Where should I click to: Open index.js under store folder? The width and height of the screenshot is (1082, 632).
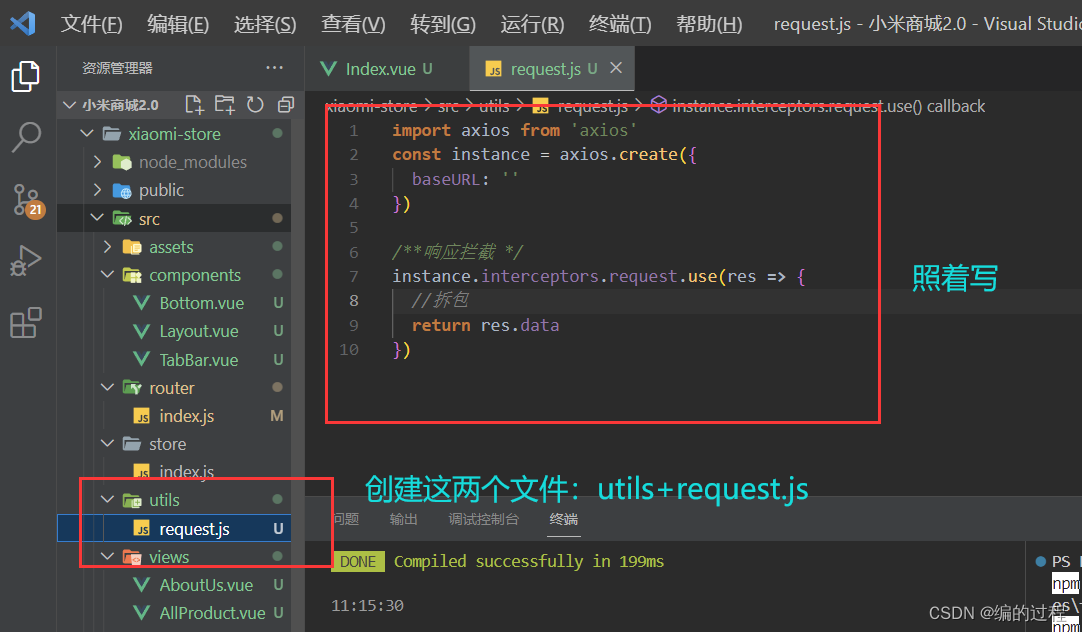point(174,472)
